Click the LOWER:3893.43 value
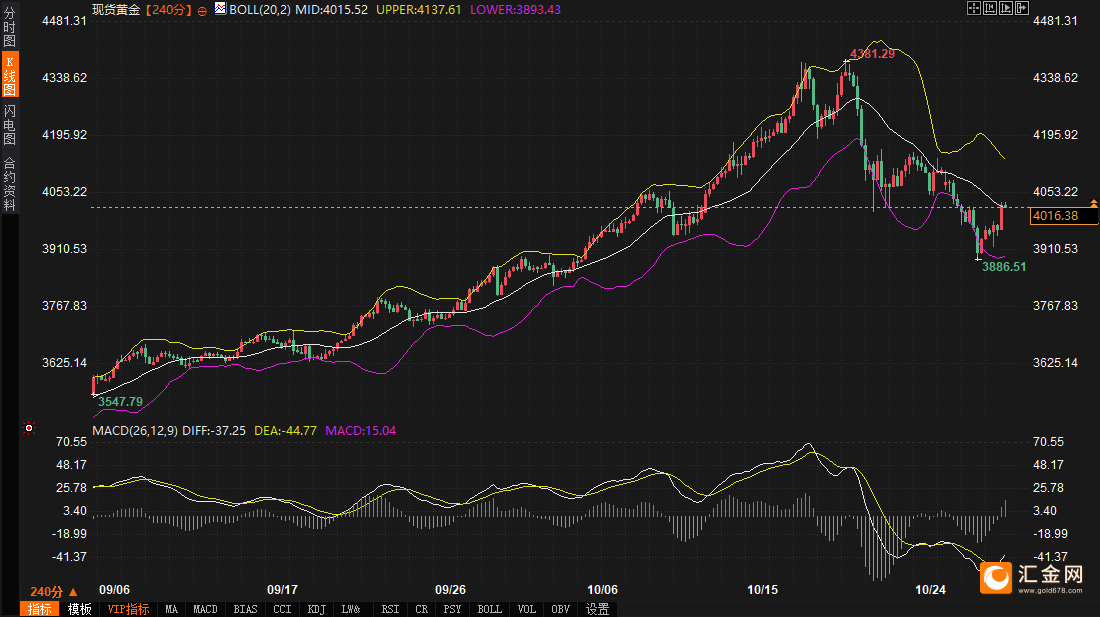 [515, 10]
